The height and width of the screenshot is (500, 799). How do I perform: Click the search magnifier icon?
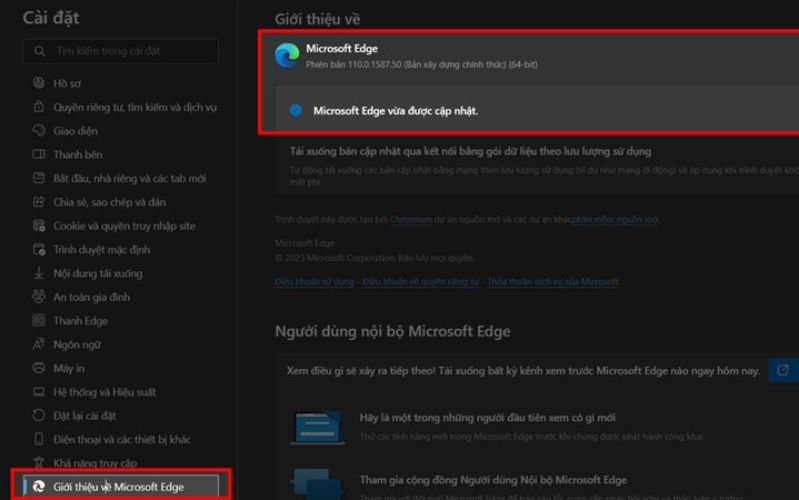40,51
